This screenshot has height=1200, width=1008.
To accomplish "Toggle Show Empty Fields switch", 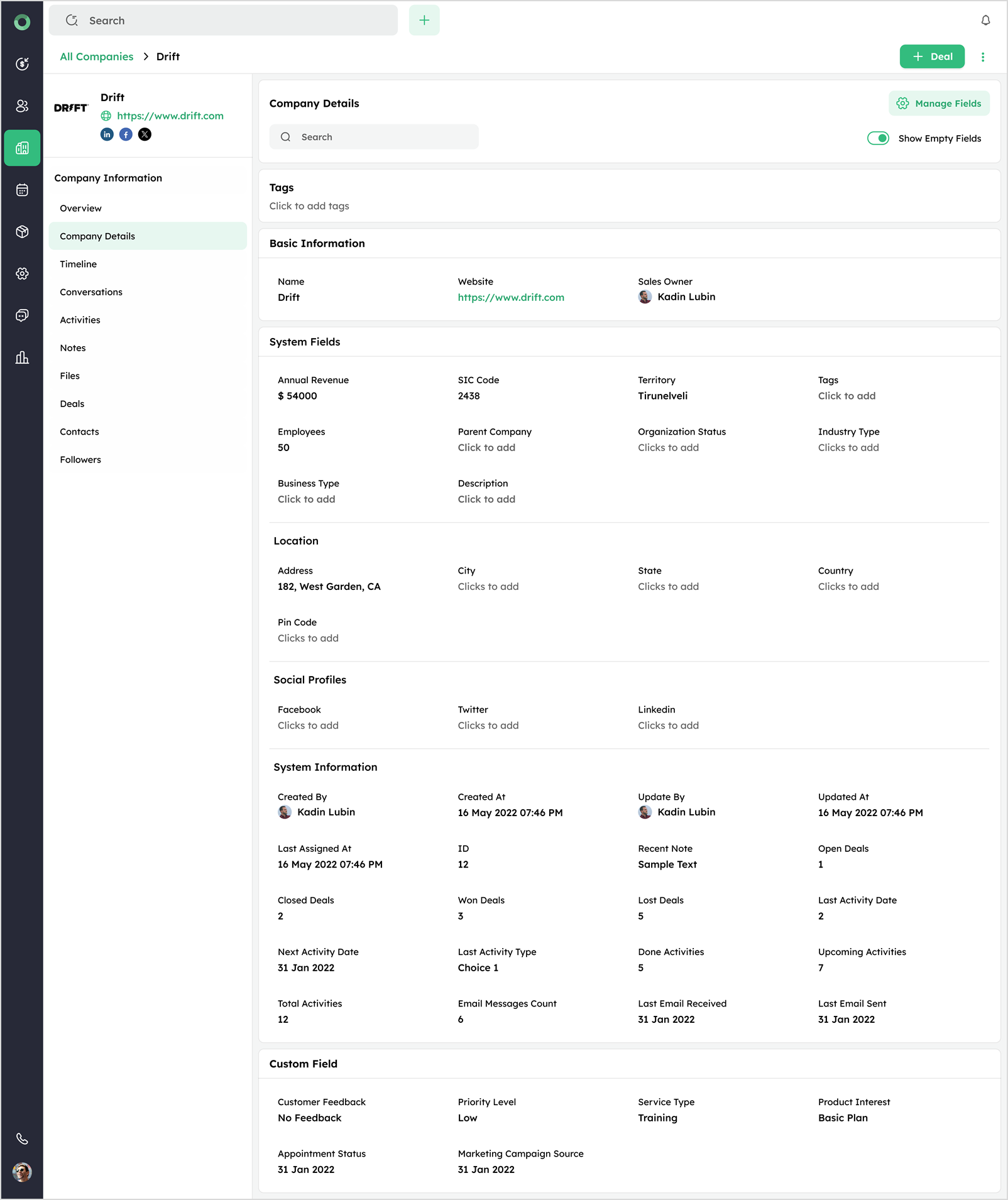I will tap(878, 138).
